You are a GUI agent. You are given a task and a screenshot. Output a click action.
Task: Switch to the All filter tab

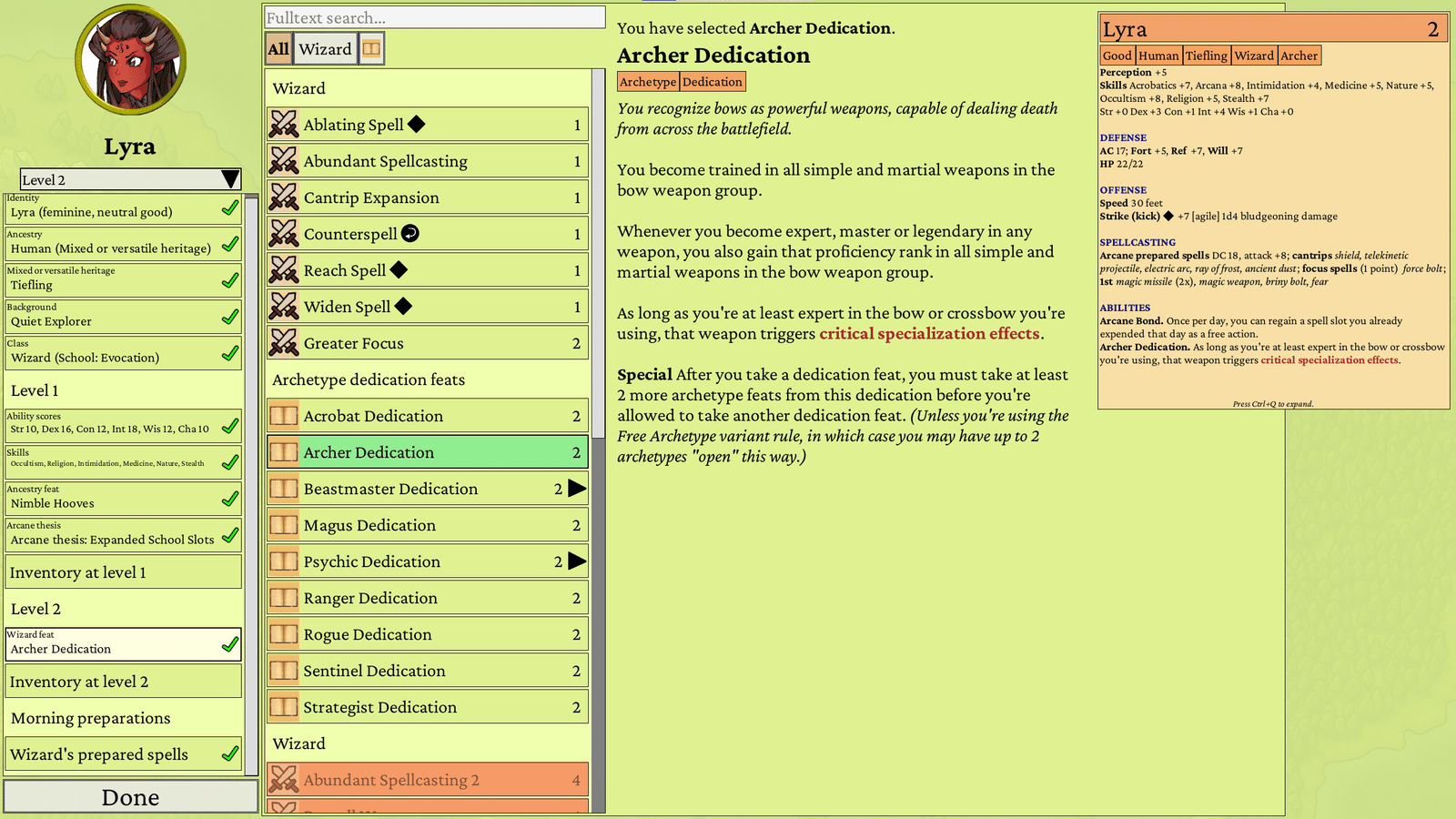[278, 49]
